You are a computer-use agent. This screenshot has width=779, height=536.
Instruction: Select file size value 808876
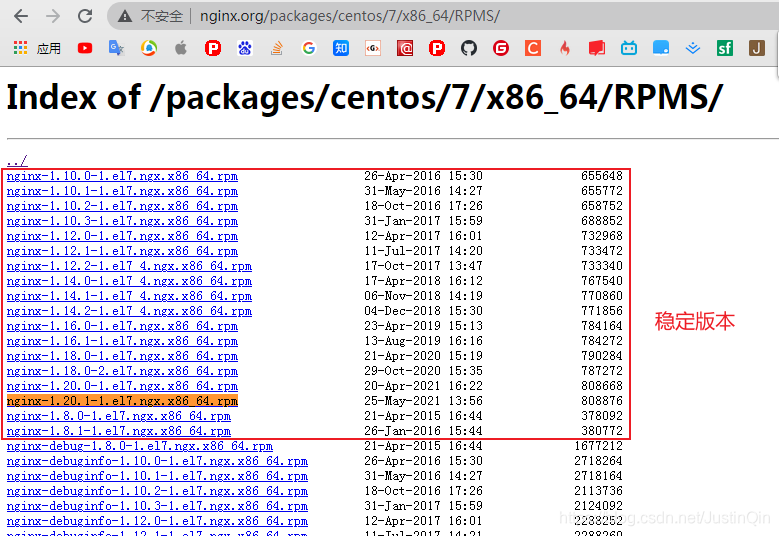click(602, 401)
